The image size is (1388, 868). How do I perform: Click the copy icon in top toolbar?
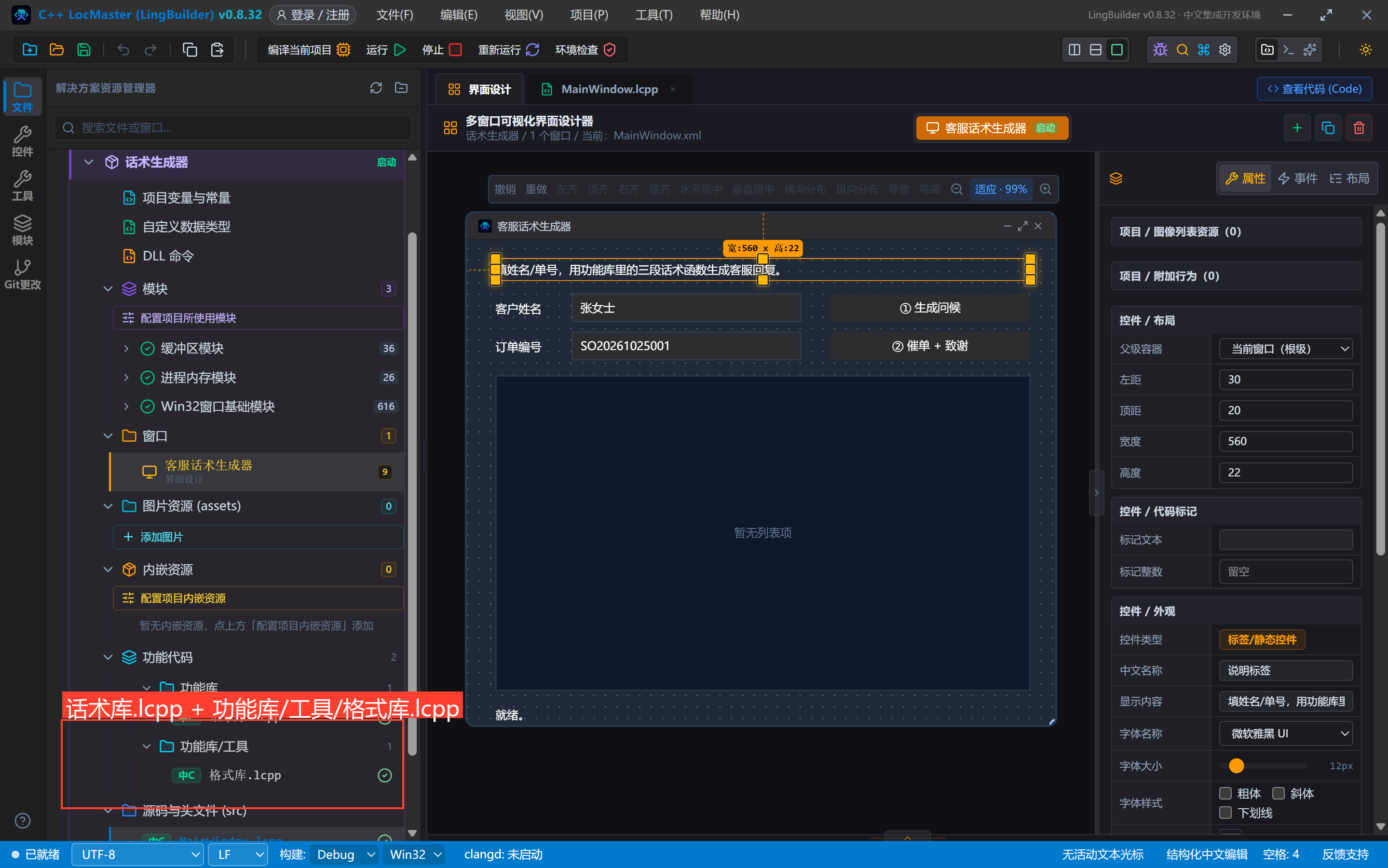tap(190, 50)
